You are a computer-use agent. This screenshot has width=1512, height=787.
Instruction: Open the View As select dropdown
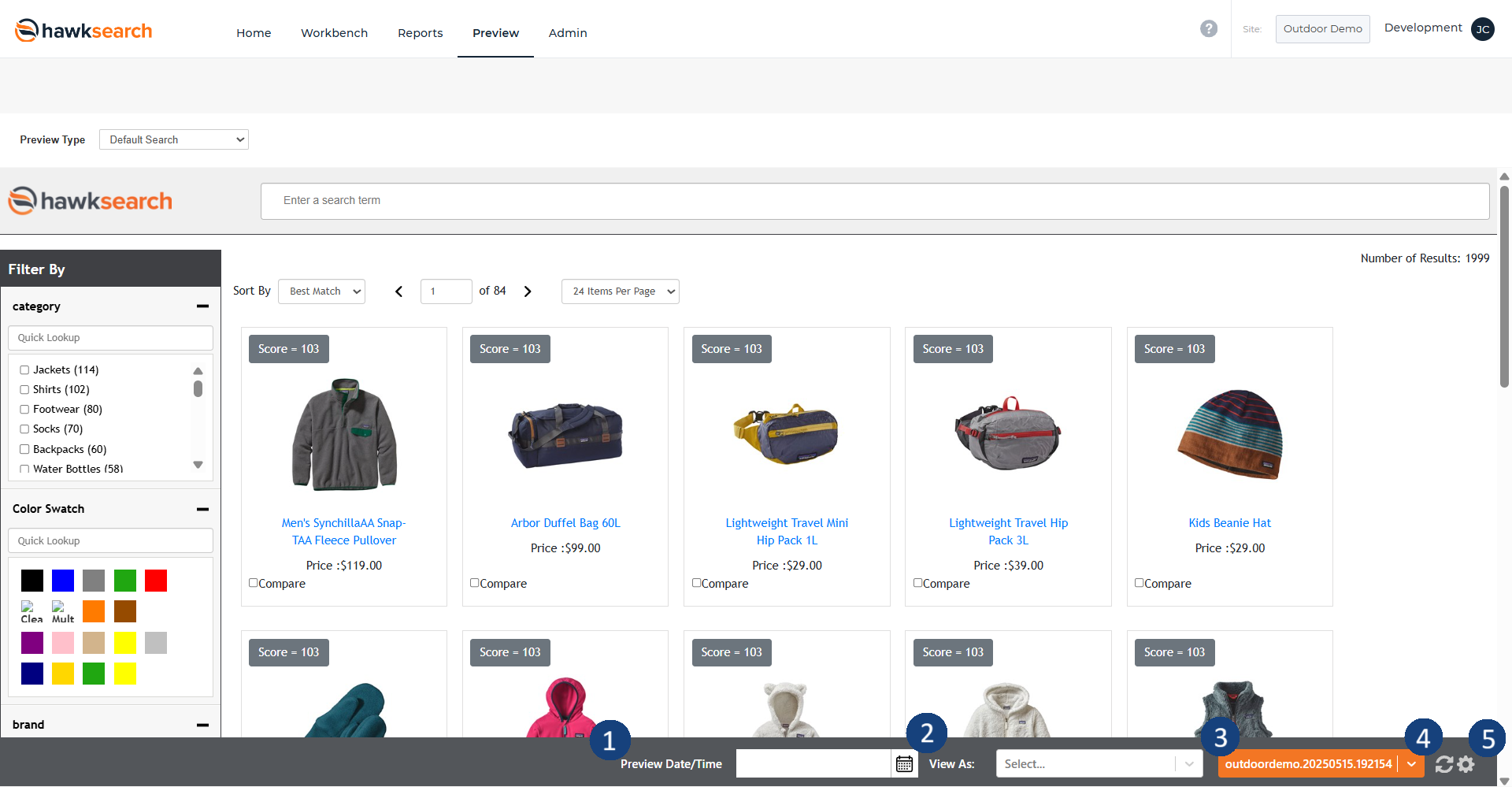pyautogui.click(x=1099, y=764)
